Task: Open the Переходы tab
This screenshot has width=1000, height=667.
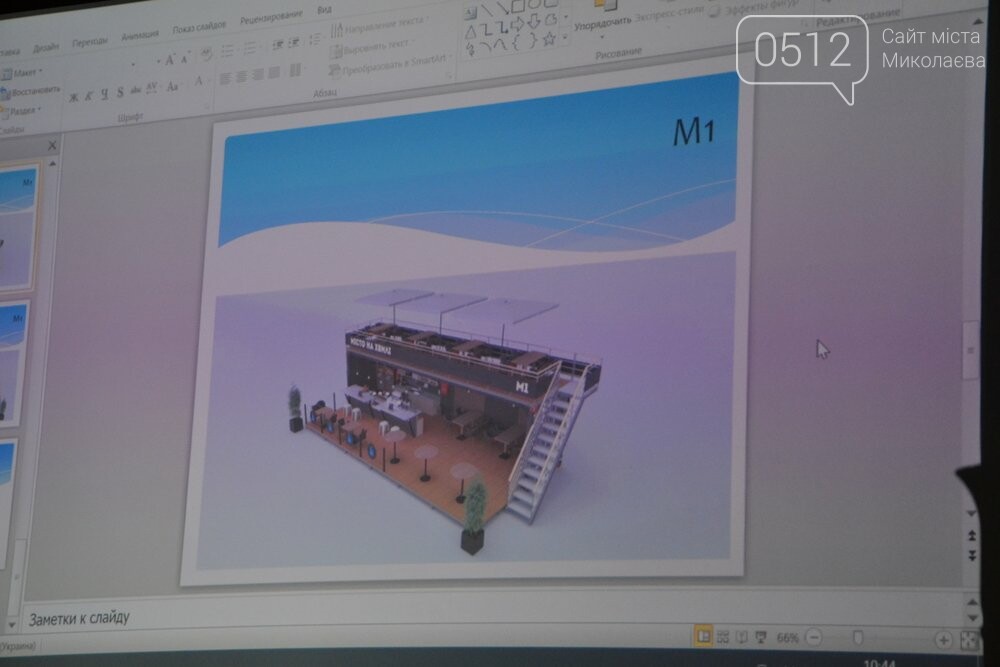Action: coord(90,42)
